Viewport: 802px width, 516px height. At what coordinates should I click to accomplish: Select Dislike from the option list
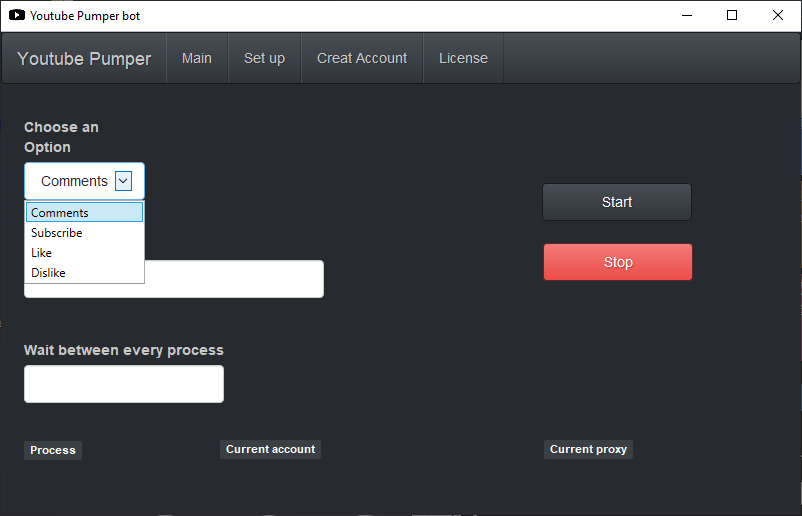(84, 273)
